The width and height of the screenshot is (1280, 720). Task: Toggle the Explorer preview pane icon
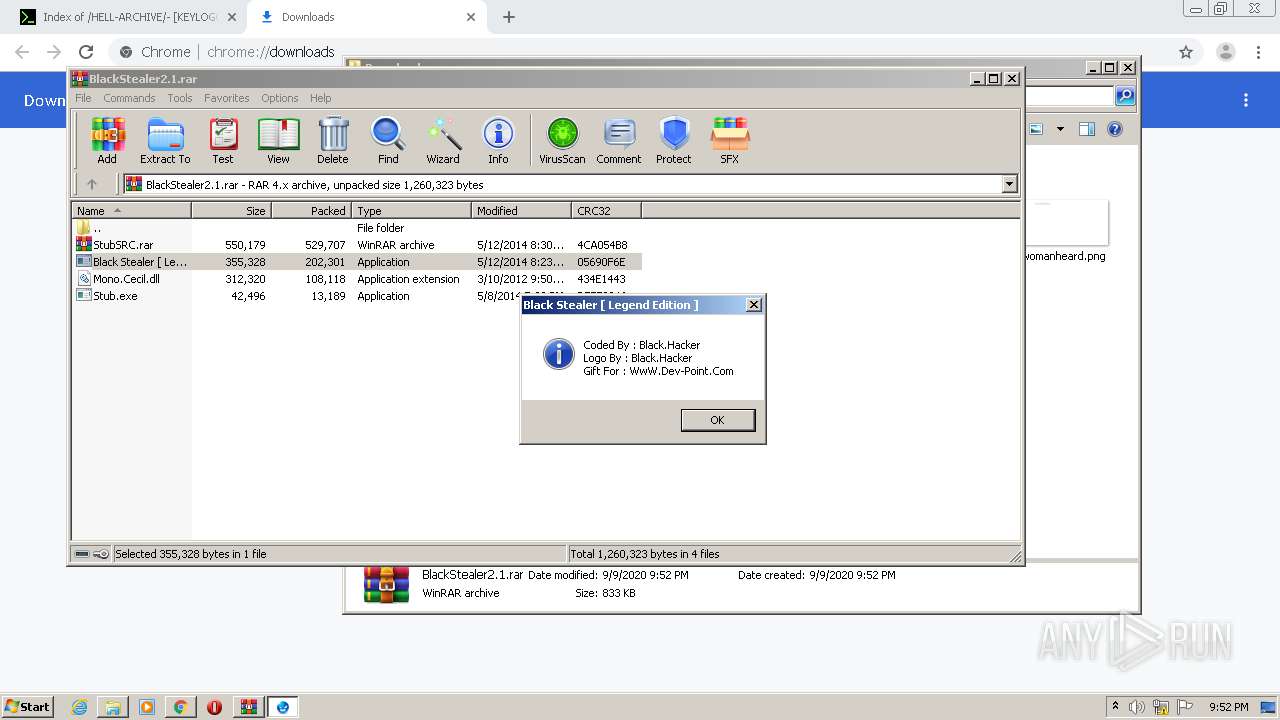tap(1087, 129)
